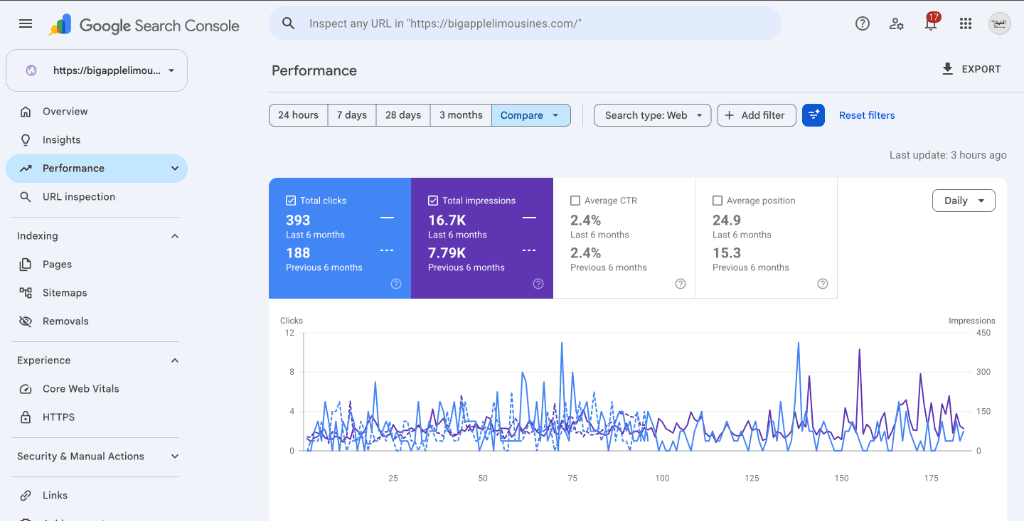The height and width of the screenshot is (521, 1024).
Task: Select the 7 days date range
Action: (352, 116)
